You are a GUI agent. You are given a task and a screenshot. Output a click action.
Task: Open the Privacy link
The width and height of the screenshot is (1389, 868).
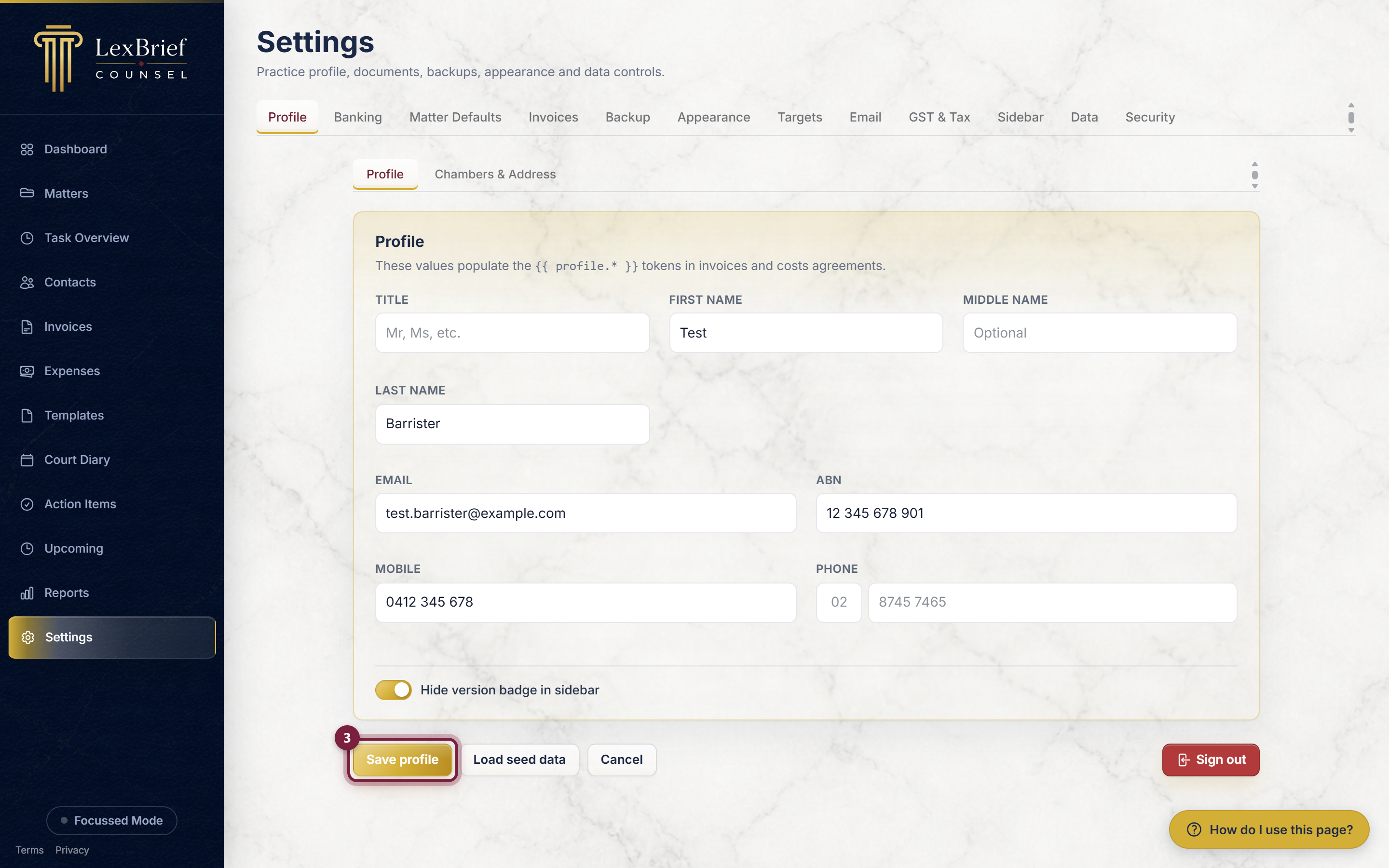(72, 850)
